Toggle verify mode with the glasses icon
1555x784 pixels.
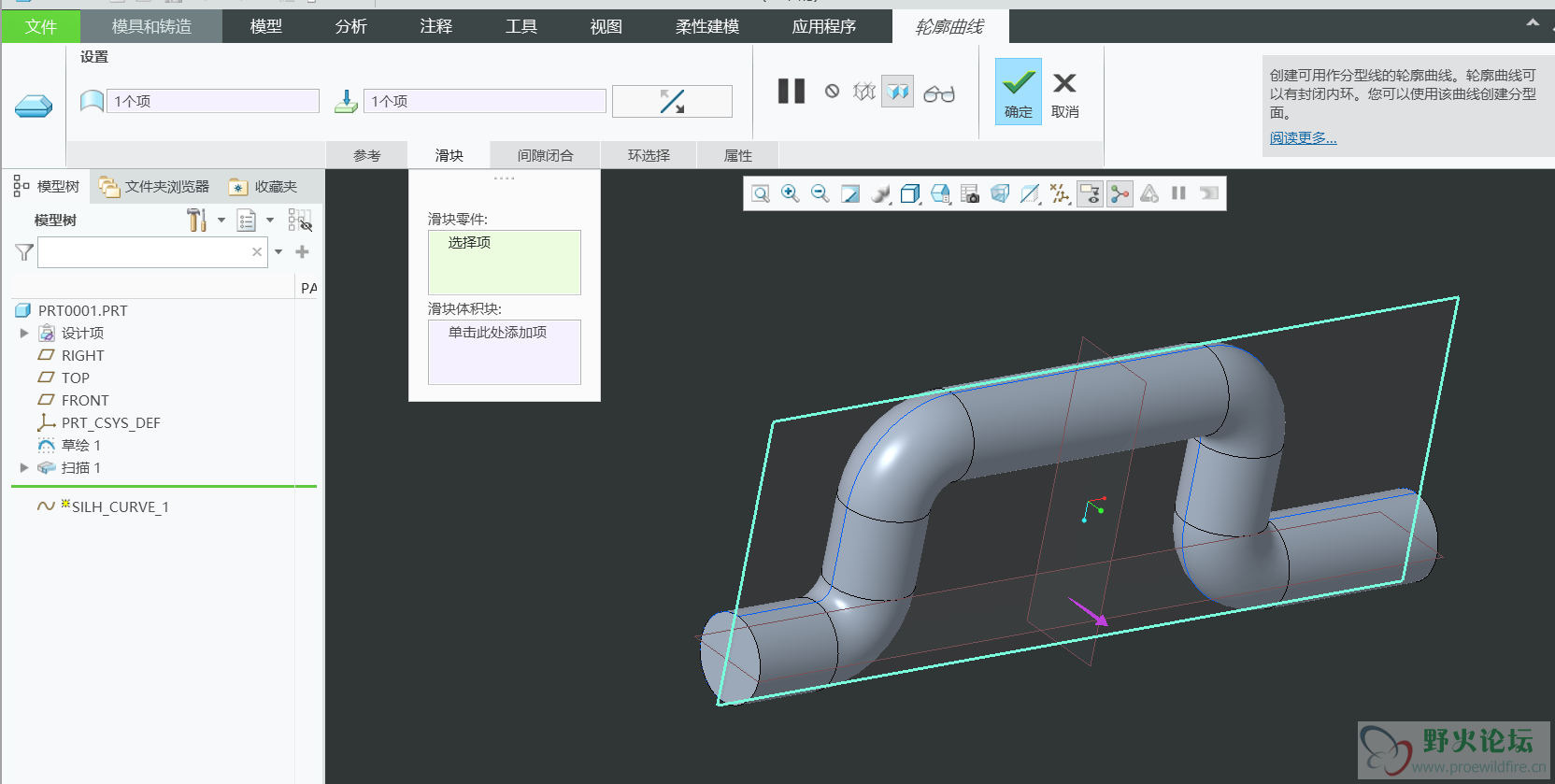[939, 93]
